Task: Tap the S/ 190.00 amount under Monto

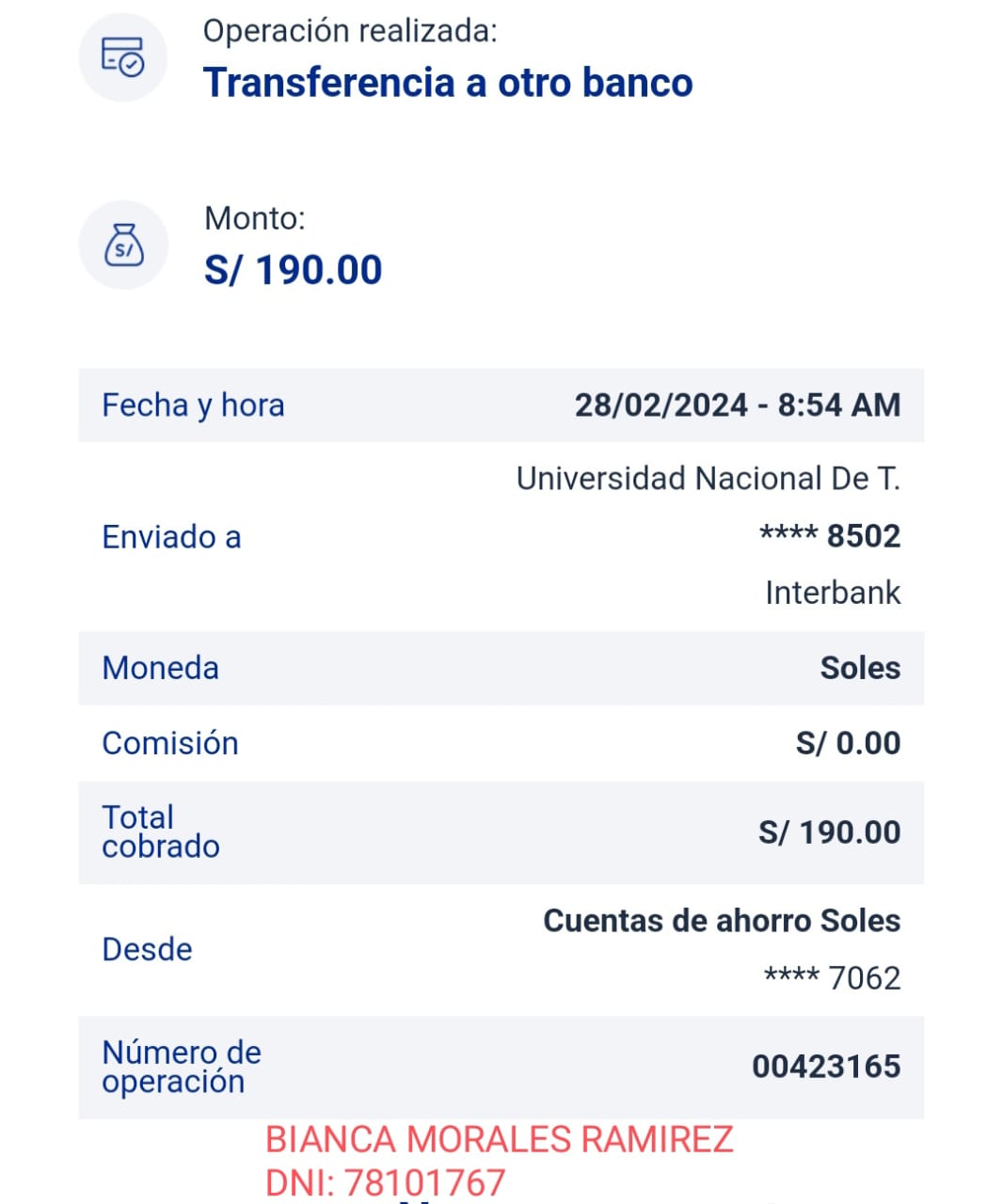Action: click(293, 271)
